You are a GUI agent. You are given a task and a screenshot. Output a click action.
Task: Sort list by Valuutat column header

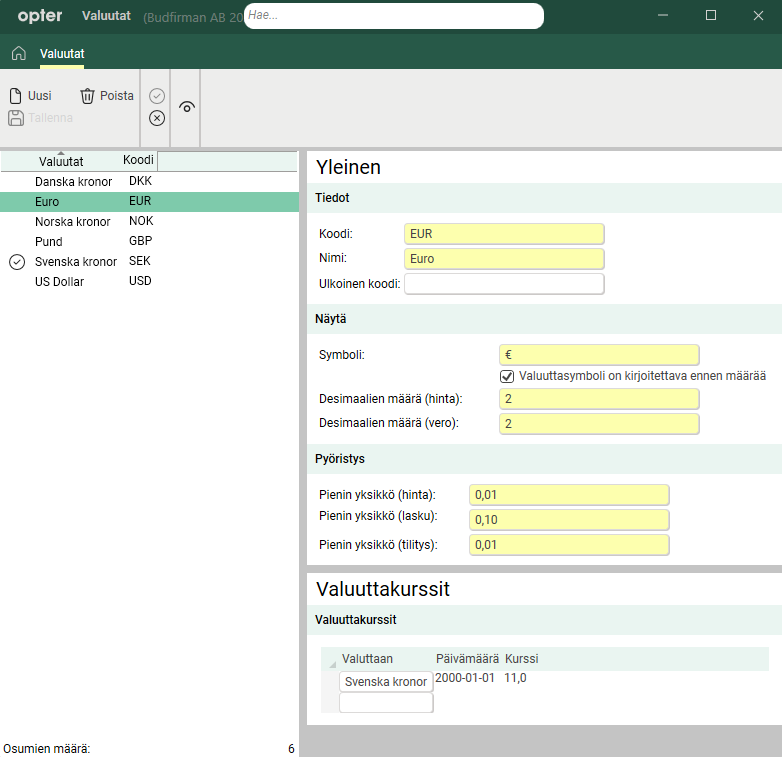pos(61,161)
